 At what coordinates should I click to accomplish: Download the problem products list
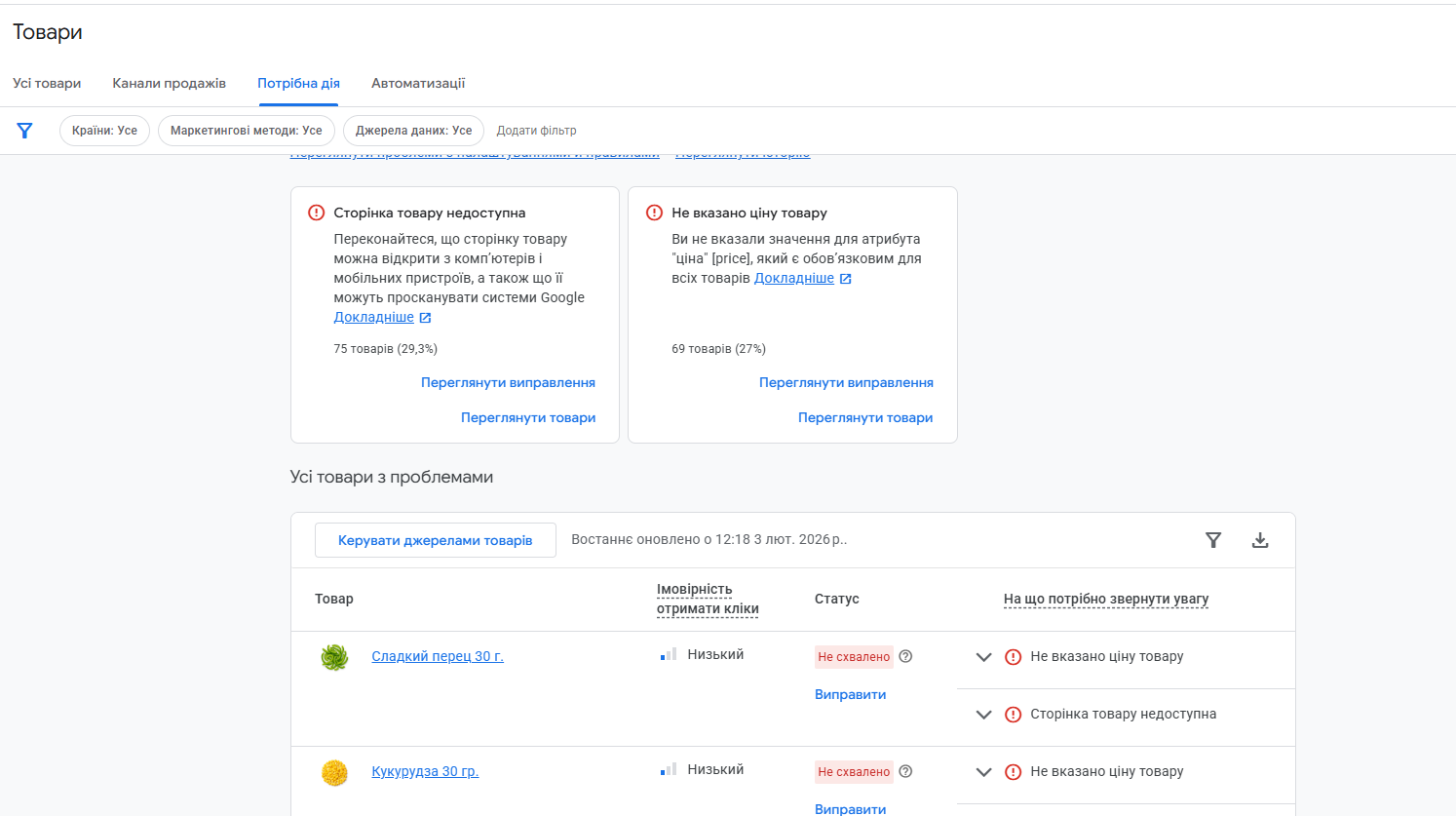(1260, 540)
